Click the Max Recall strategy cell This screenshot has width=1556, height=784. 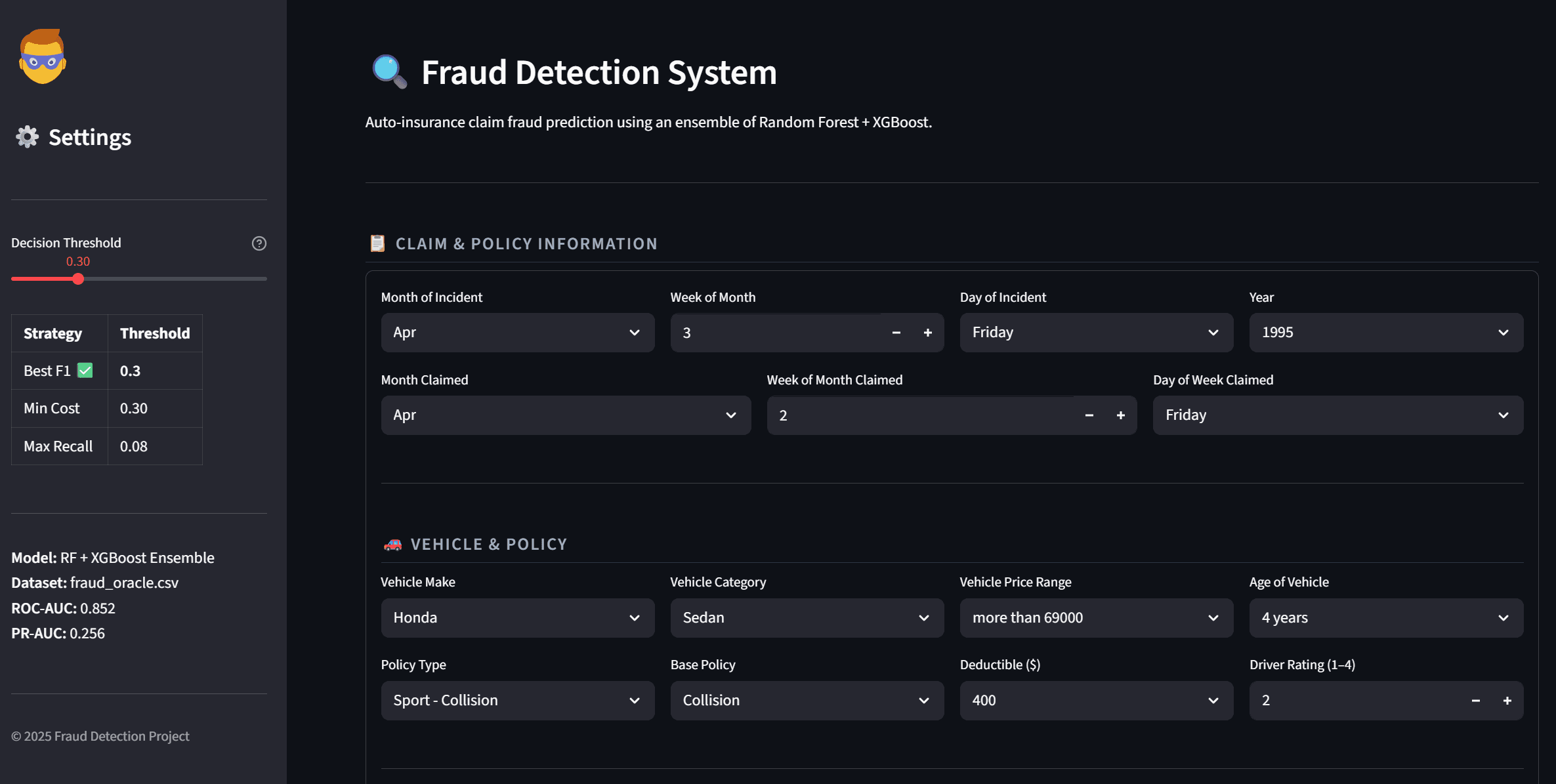60,446
